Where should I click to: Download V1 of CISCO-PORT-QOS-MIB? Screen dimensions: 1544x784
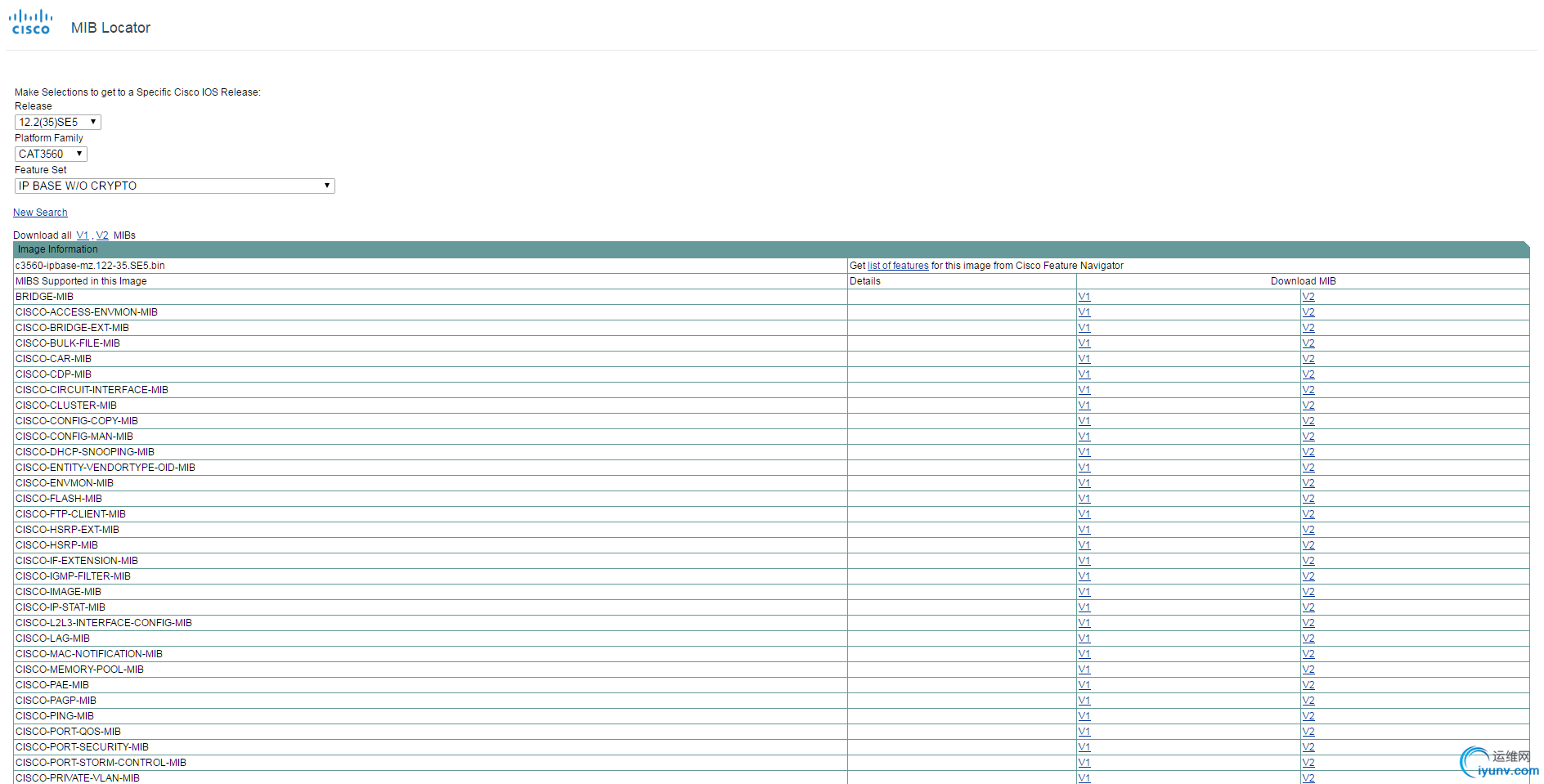1084,732
